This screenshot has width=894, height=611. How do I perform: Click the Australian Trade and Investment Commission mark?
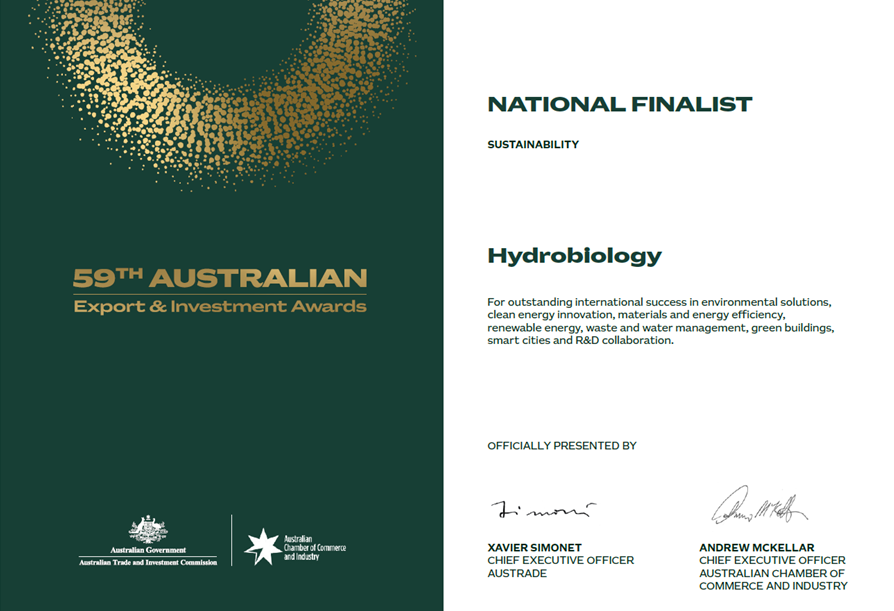(148, 561)
